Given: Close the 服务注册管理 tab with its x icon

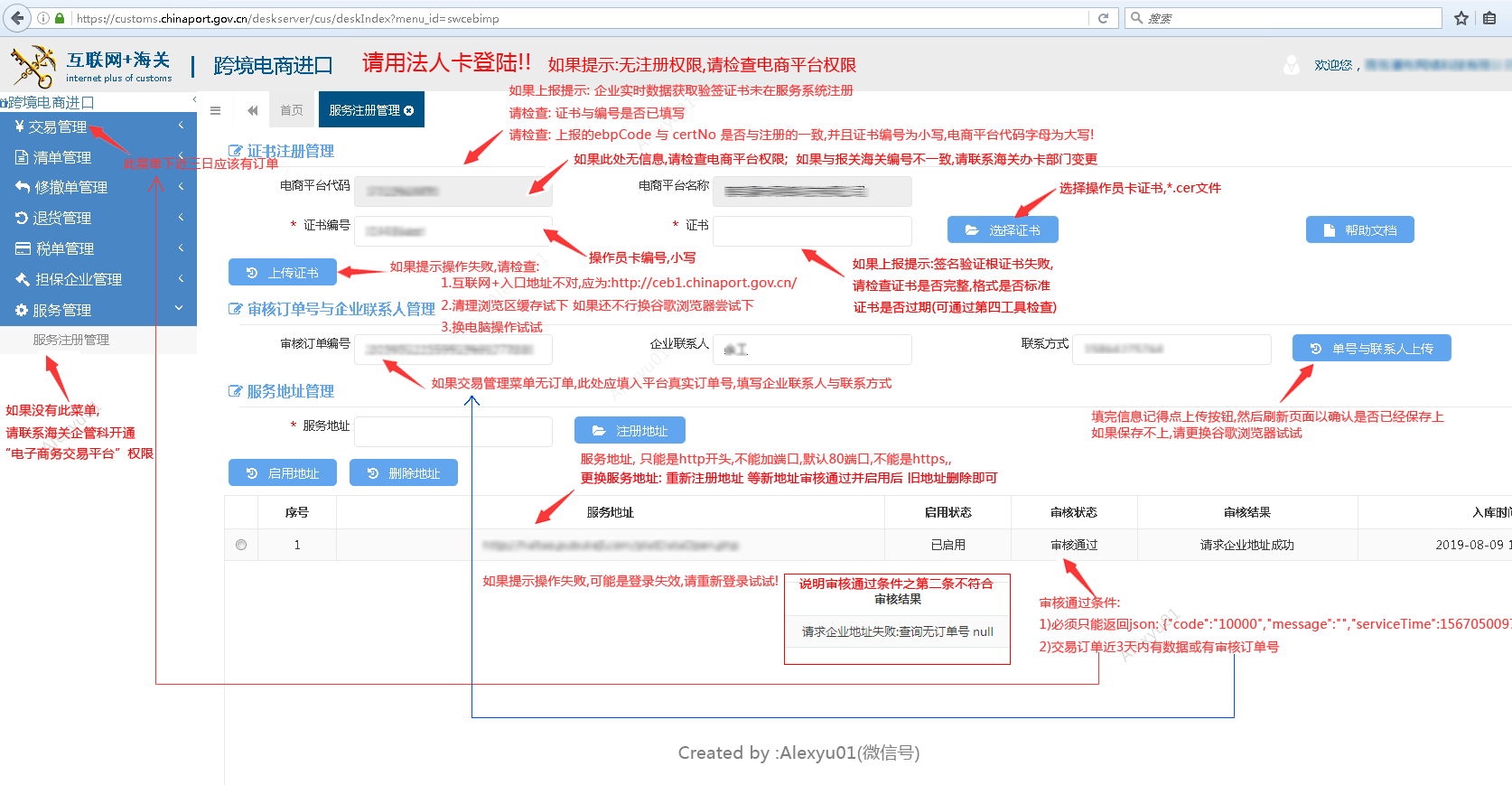Looking at the screenshot, I should click(409, 111).
